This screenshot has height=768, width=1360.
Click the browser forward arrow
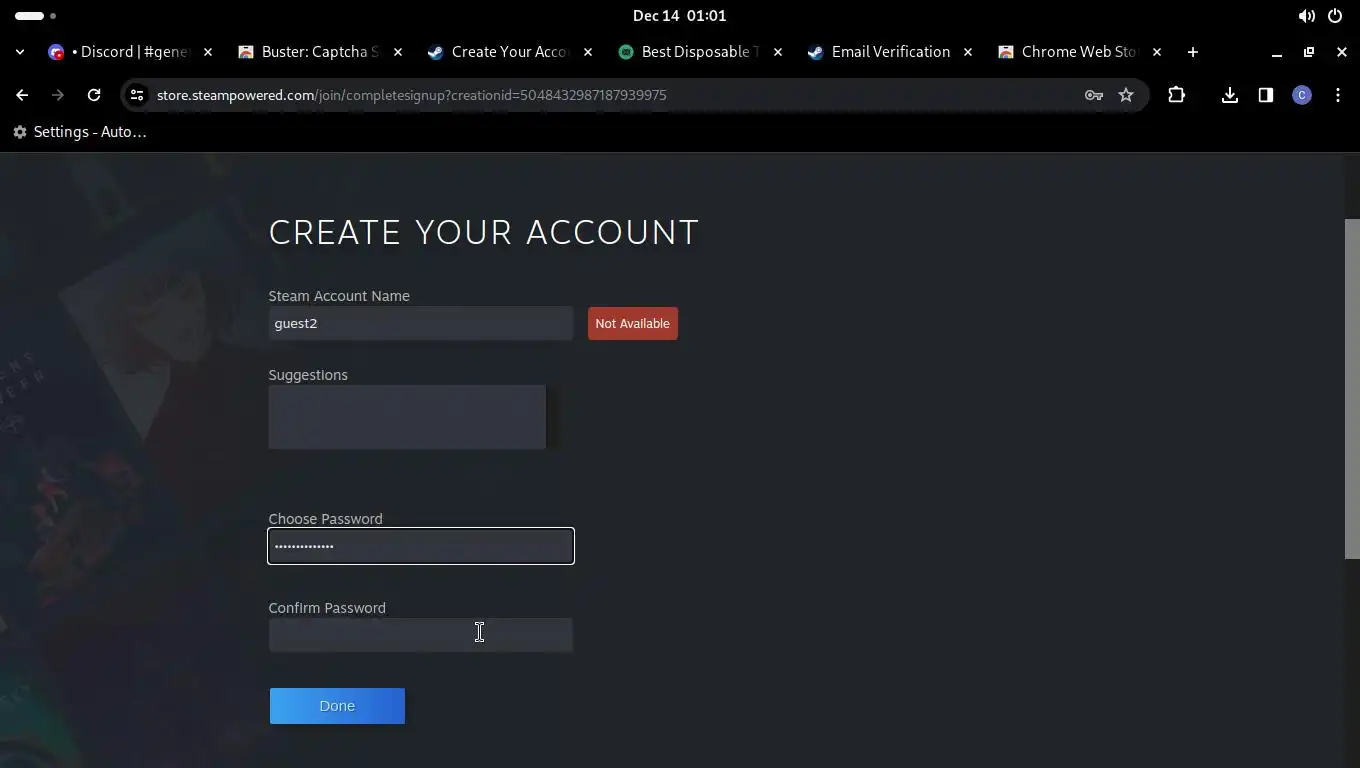[x=58, y=95]
